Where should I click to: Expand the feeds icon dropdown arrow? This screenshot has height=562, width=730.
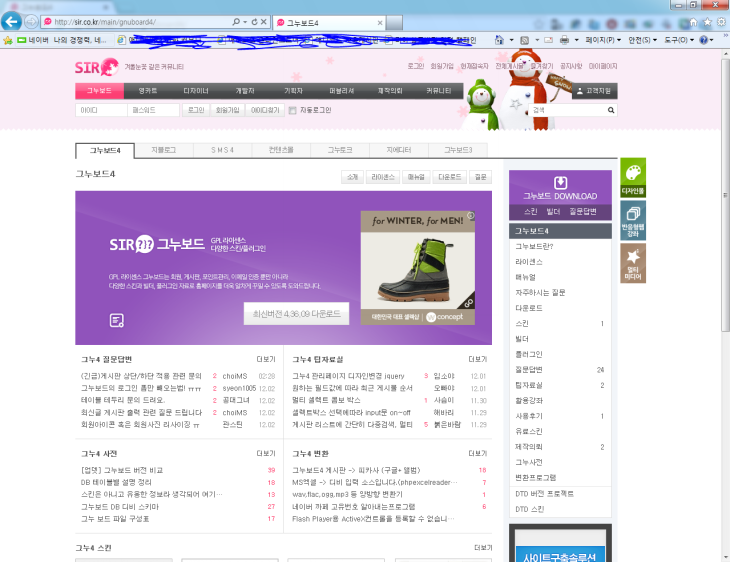click(x=536, y=41)
